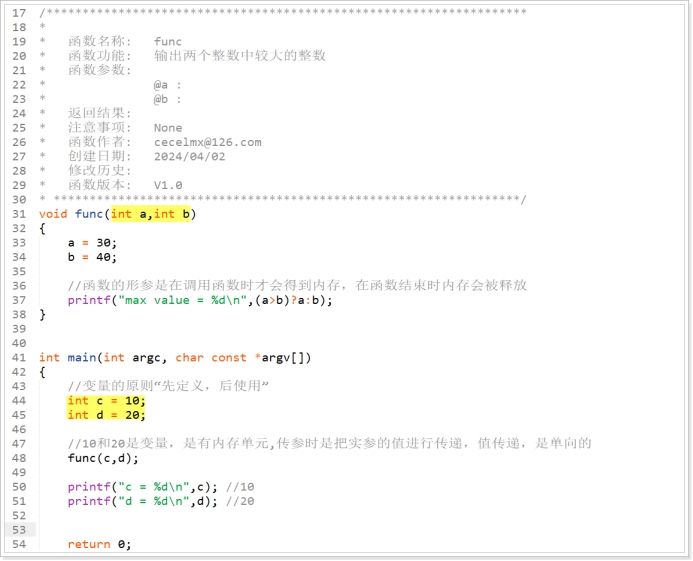Click line number 31 in the gutter
This screenshot has width=693, height=561.
[19, 214]
